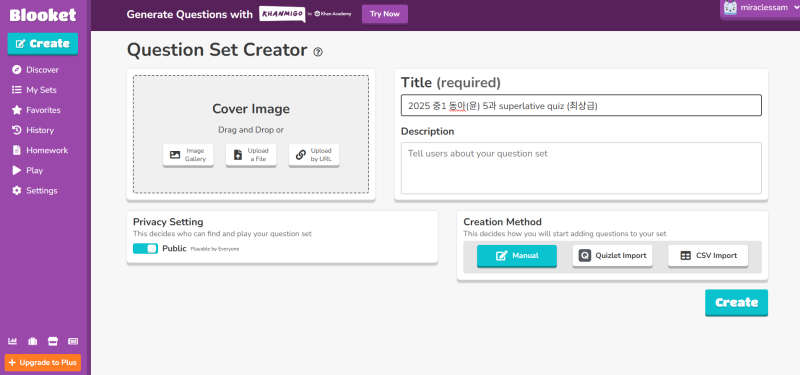Click the Cover Image drop zone heading
The height and width of the screenshot is (375, 800).
251,109
